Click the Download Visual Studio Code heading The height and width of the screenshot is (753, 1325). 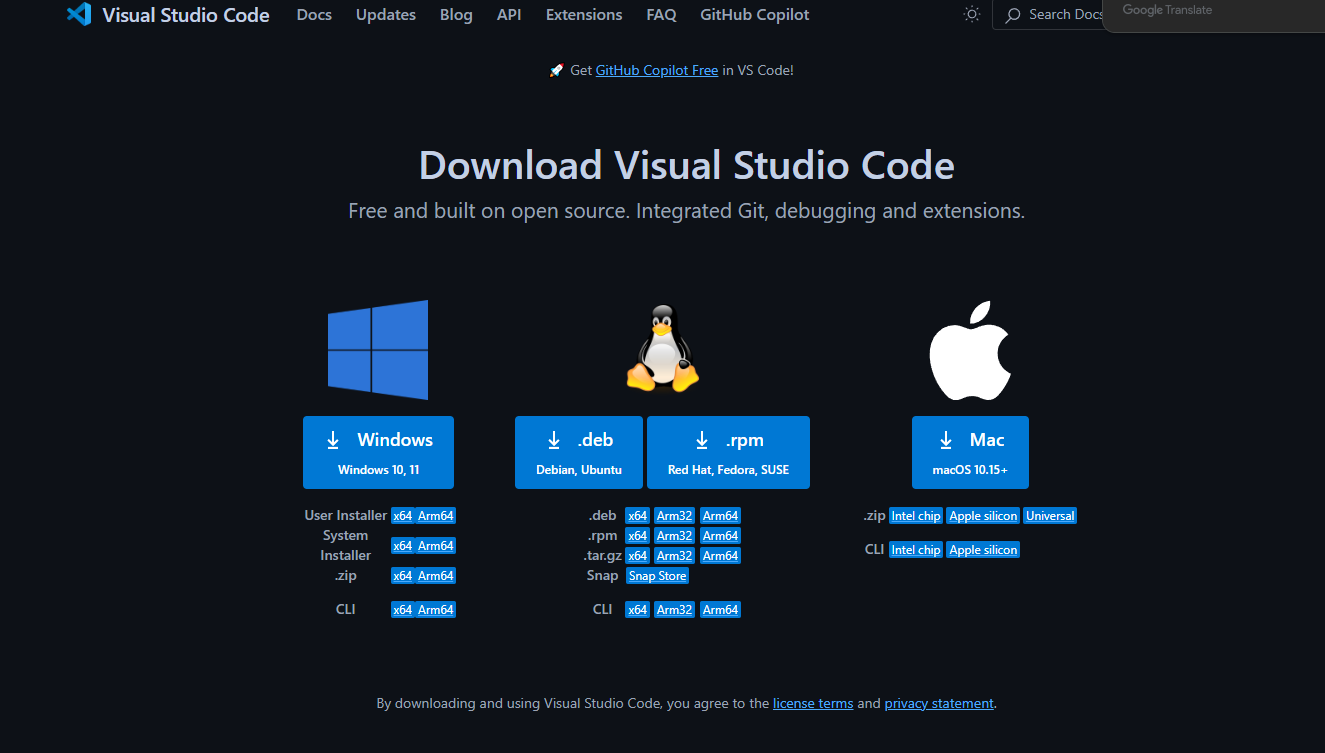[x=687, y=165]
